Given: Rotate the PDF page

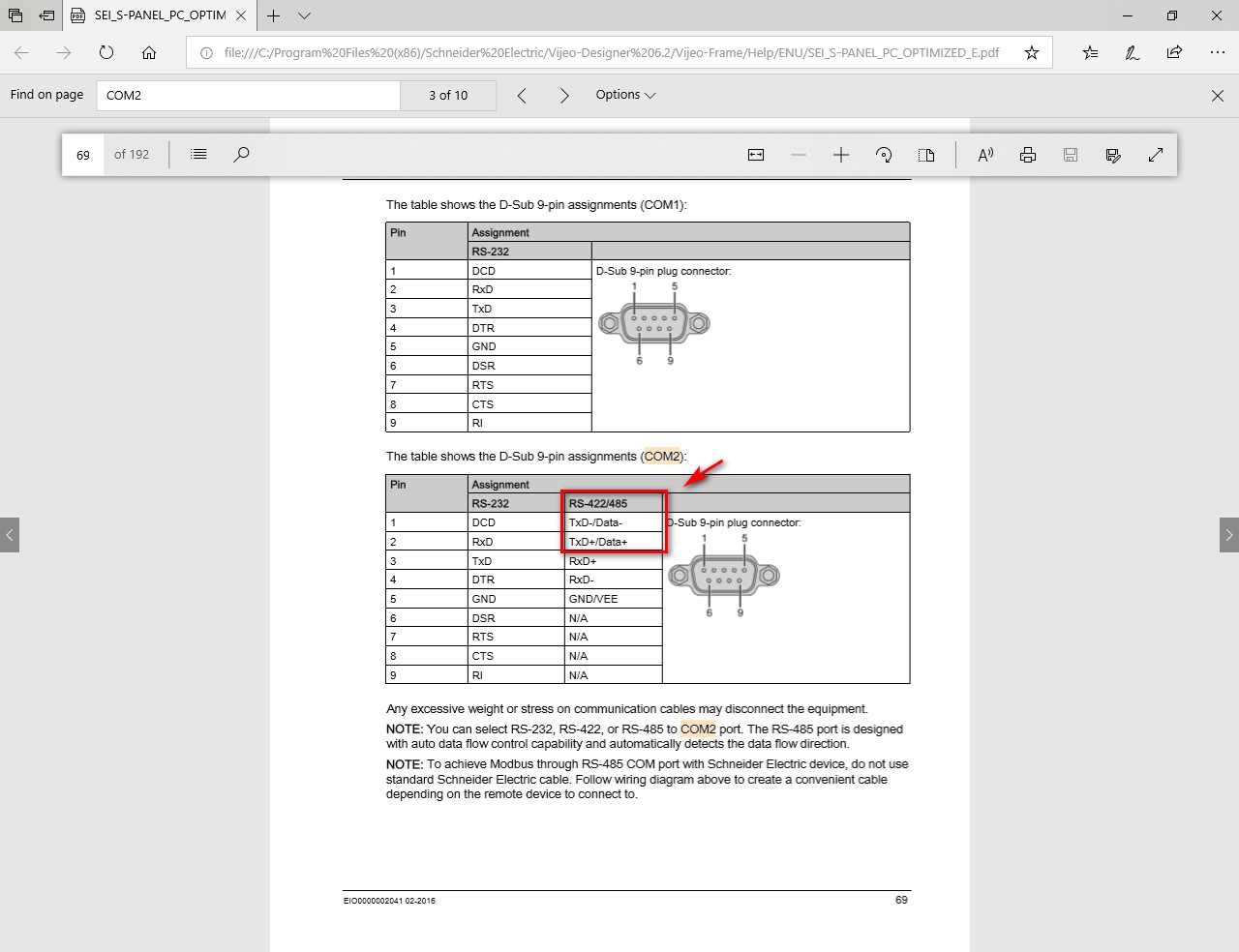Looking at the screenshot, I should [x=884, y=155].
